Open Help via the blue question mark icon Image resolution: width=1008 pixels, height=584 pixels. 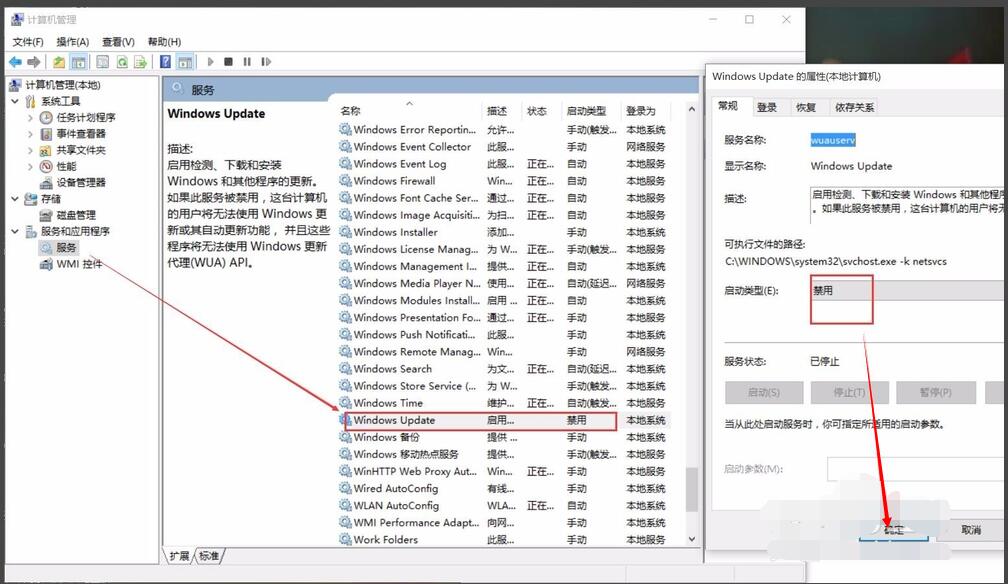[166, 62]
